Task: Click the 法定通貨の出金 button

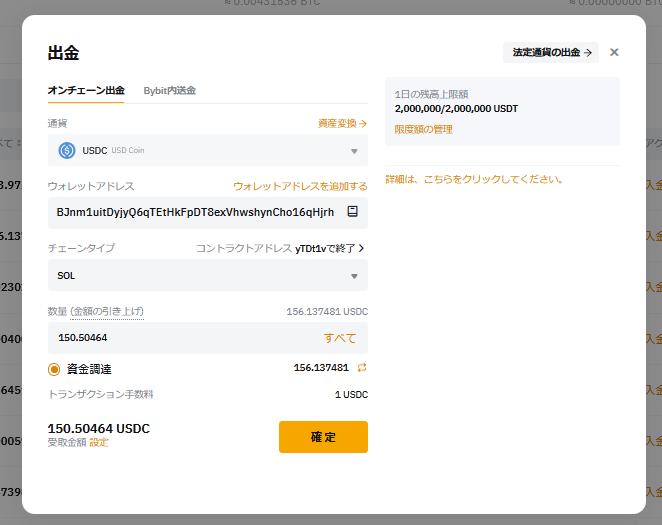Action: pyautogui.click(x=551, y=52)
